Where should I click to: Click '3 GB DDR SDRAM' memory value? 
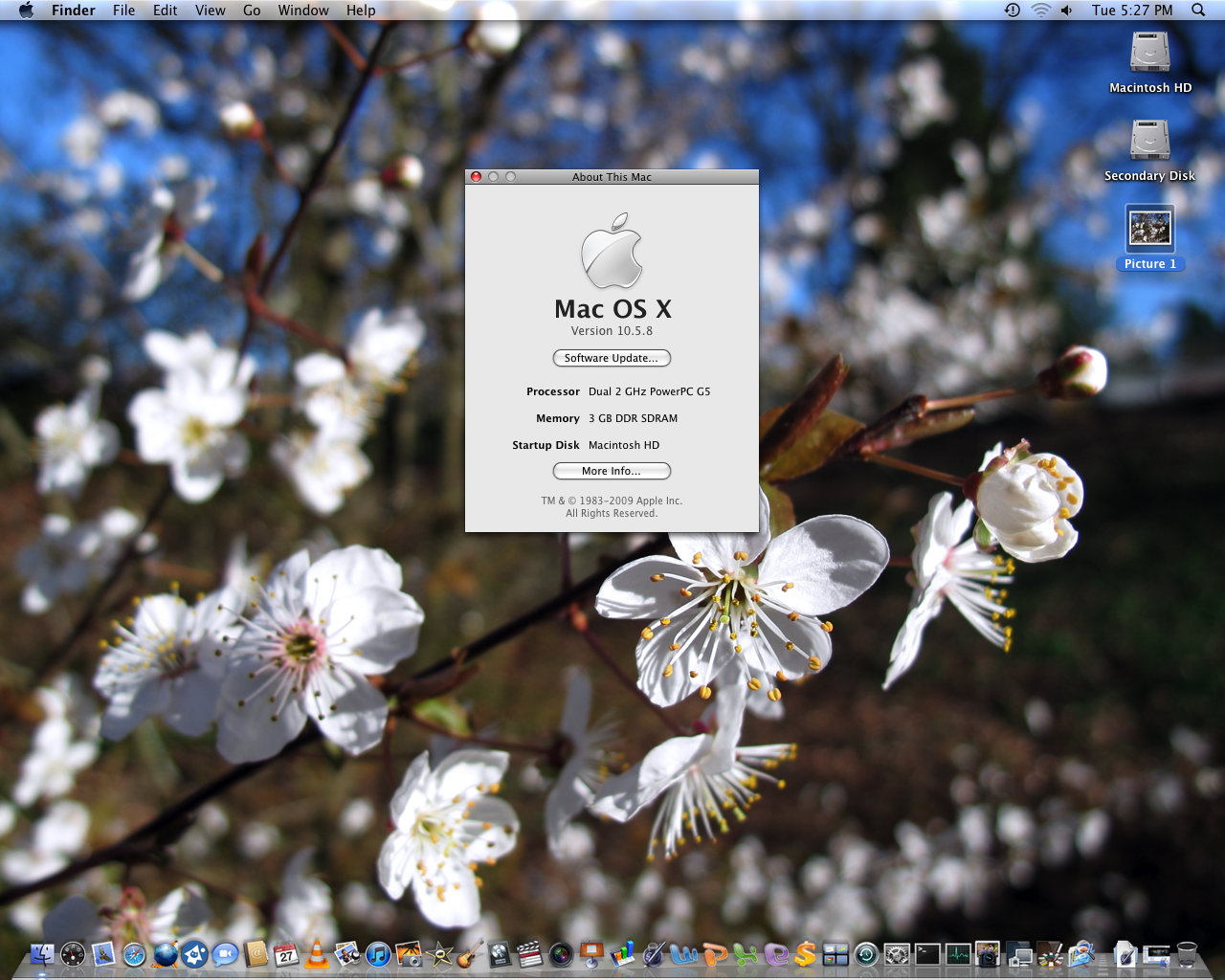(633, 418)
